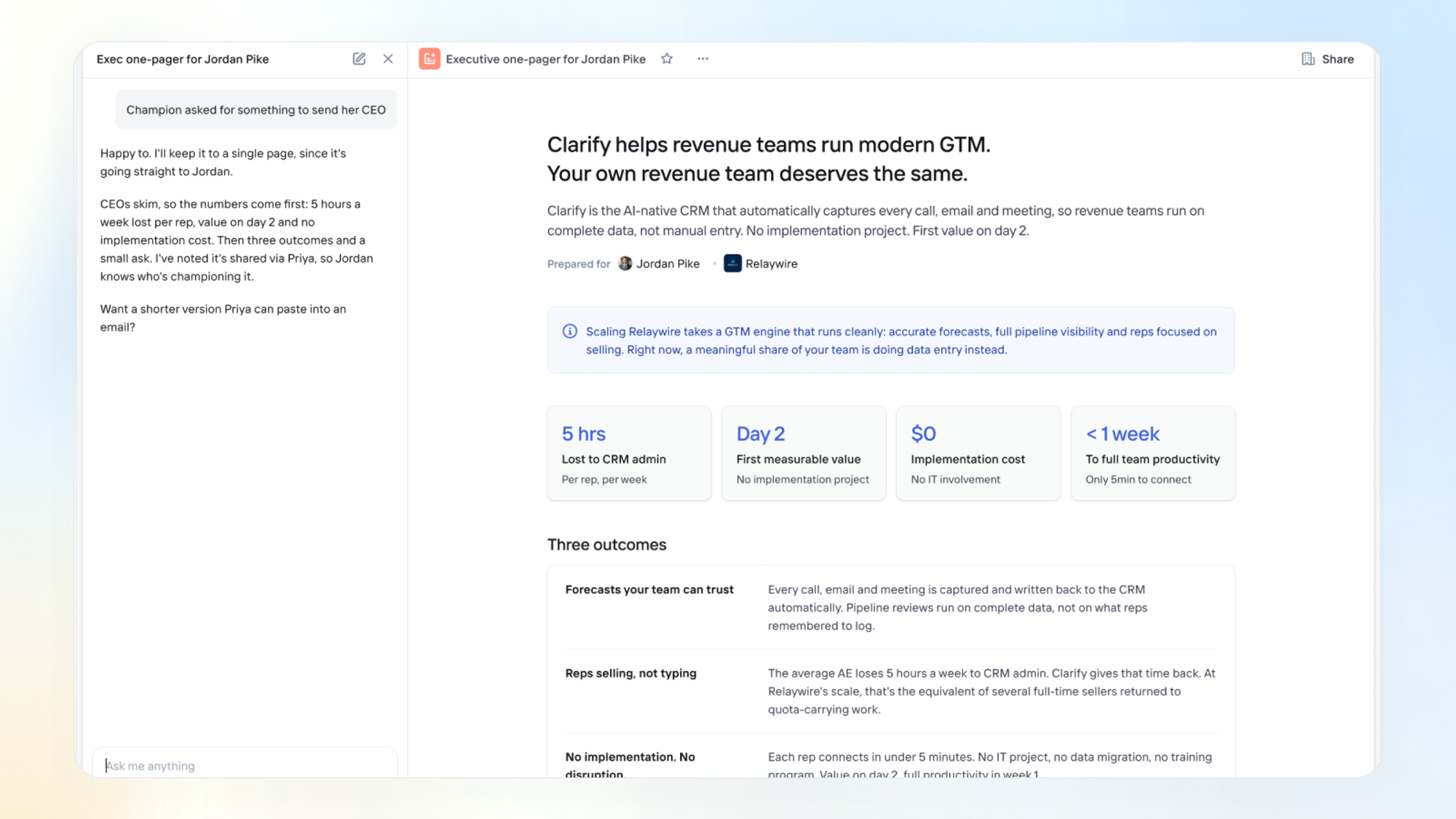This screenshot has height=819, width=1456.
Task: Star the Executive one-pager document
Action: tap(667, 59)
